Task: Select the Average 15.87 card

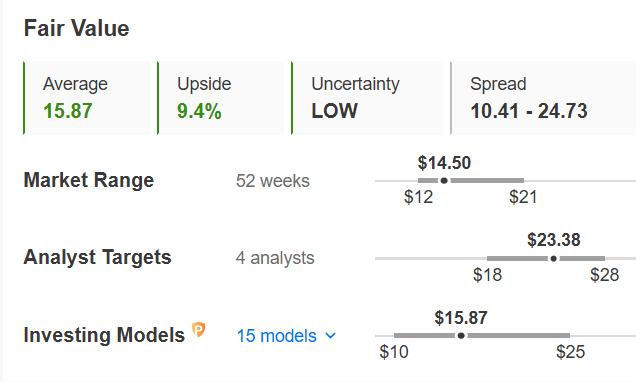Action: pyautogui.click(x=87, y=98)
